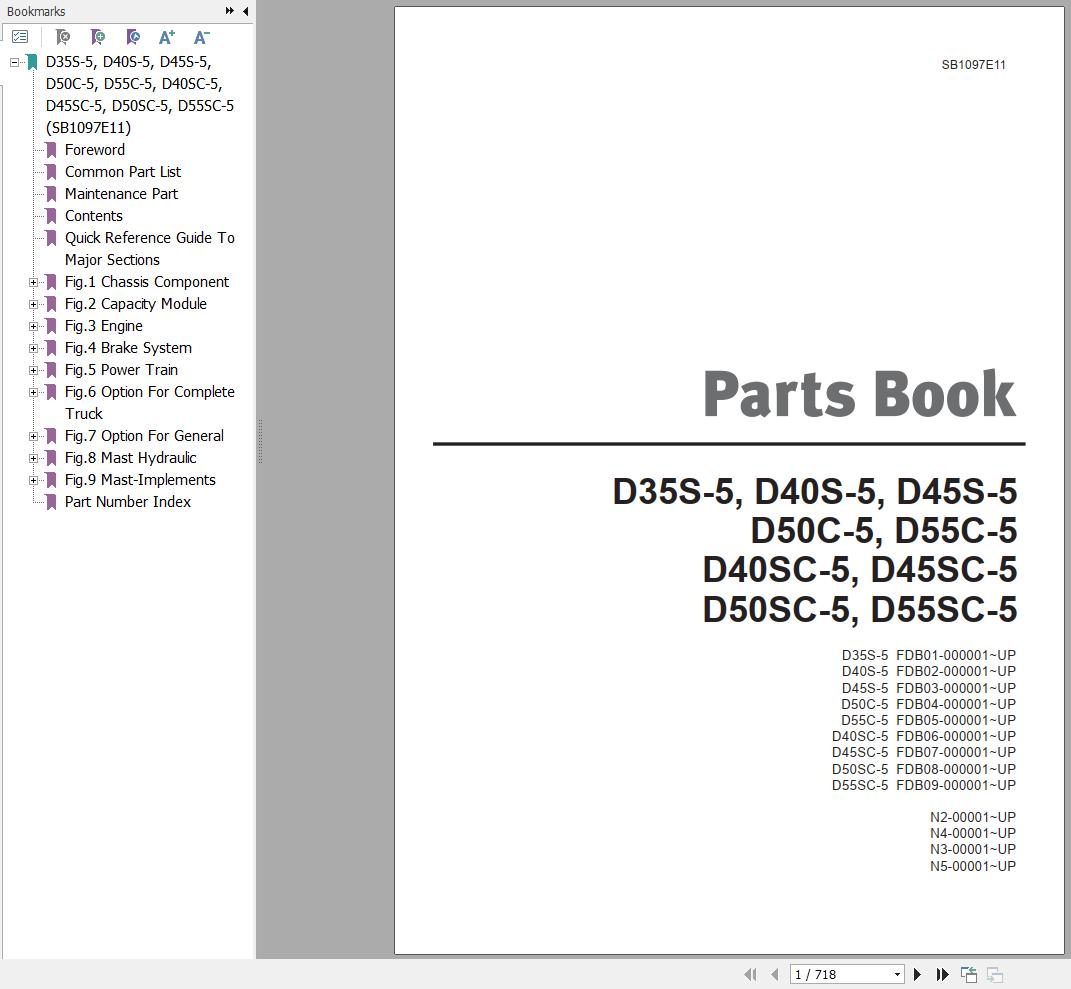The image size is (1071, 989).
Task: Select the Fig.1 Chassis Component bookmark label
Action: click(147, 282)
